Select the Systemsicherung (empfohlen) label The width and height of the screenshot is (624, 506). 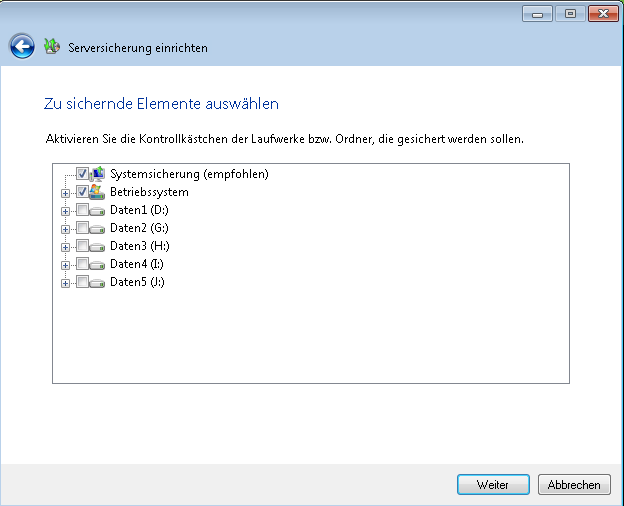(189, 174)
